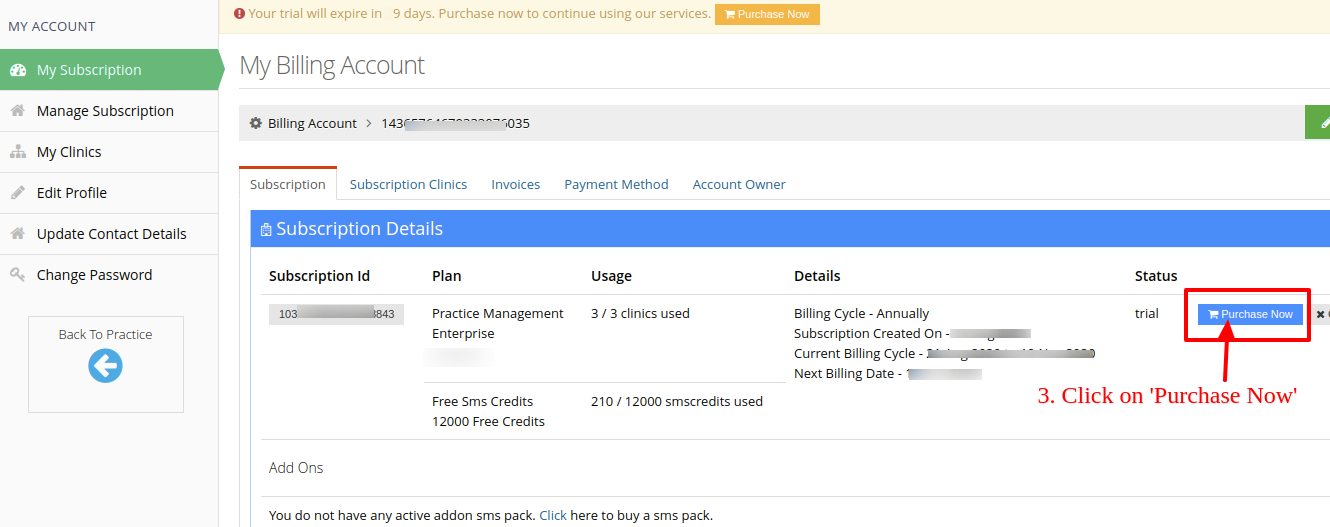This screenshot has width=1330, height=527.
Task: Click the Edit Profile pencil icon
Action: tap(17, 193)
